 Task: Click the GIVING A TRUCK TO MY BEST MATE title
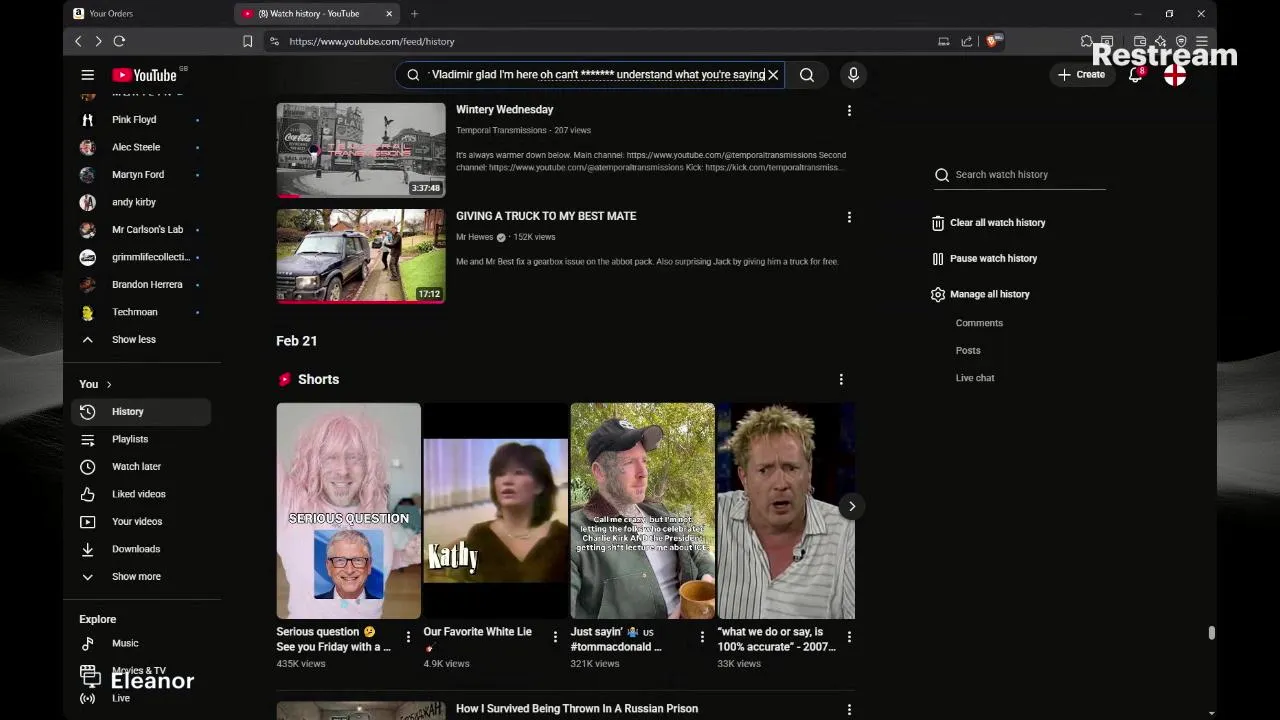(546, 216)
